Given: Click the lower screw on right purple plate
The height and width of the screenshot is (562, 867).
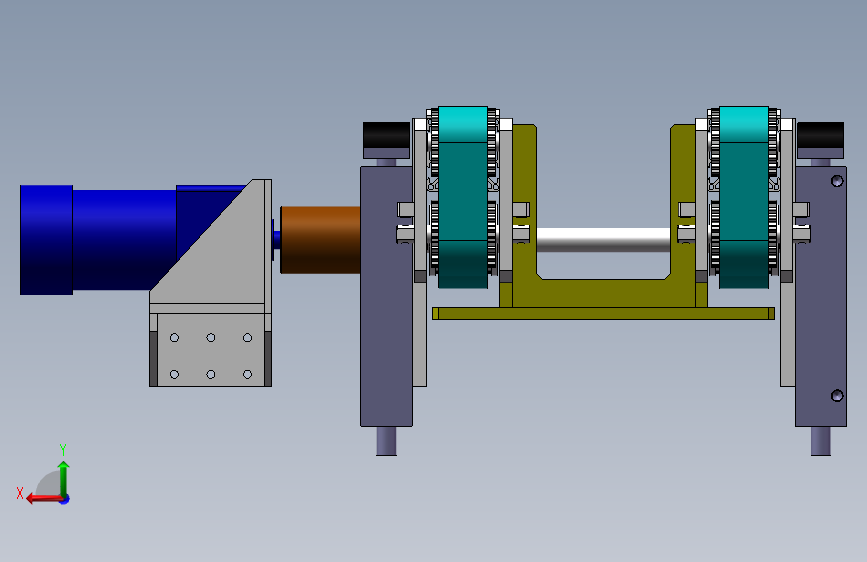Looking at the screenshot, I should tap(837, 395).
